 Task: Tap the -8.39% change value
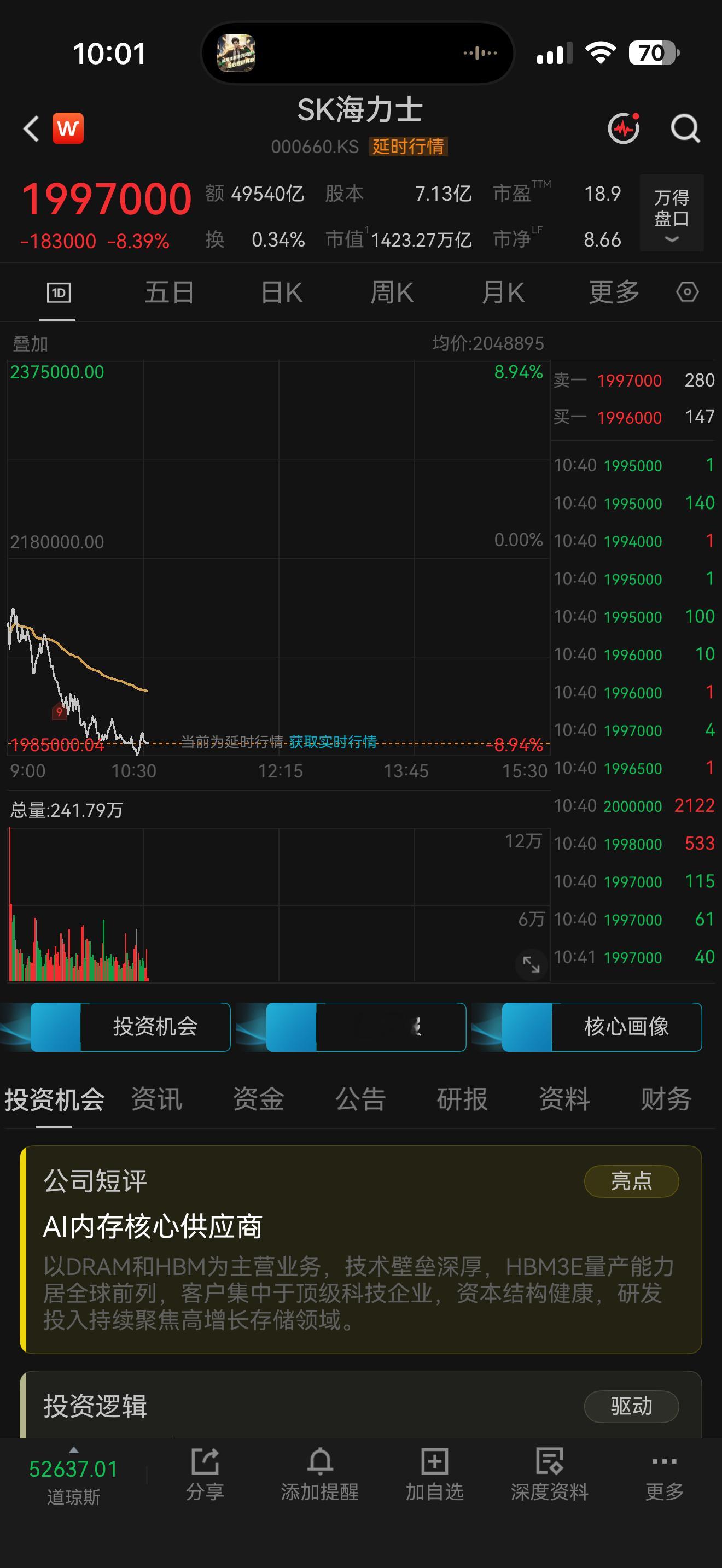pyautogui.click(x=138, y=242)
